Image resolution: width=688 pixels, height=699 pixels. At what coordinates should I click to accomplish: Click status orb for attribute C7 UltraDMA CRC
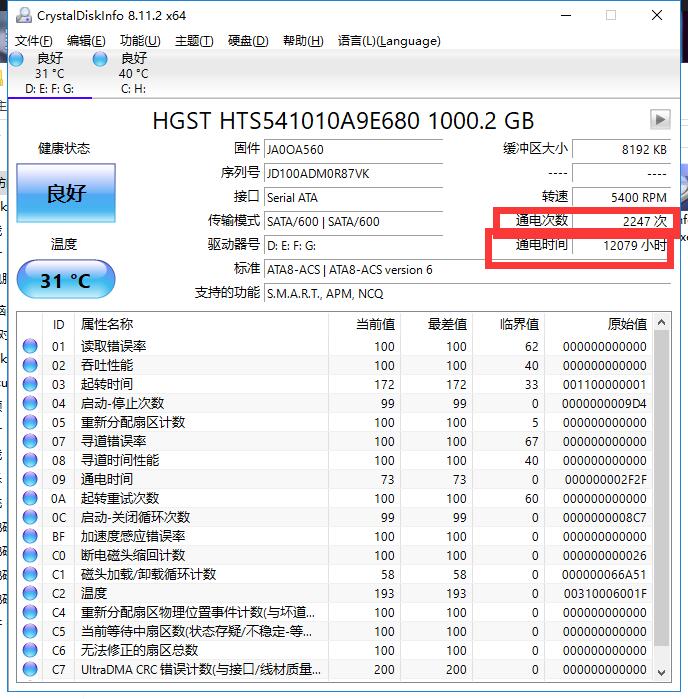pos(30,670)
